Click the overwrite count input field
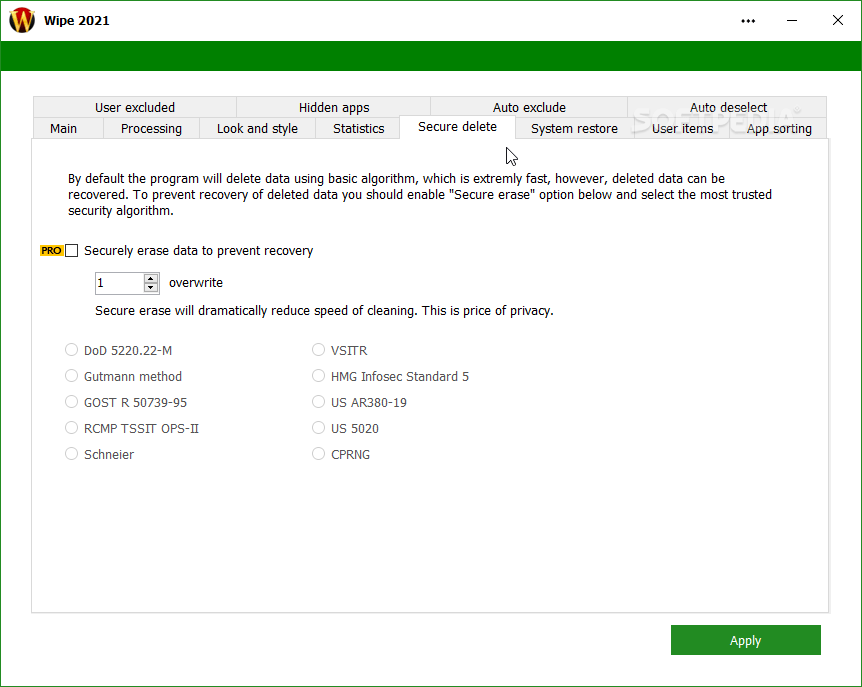The height and width of the screenshot is (687, 862). (x=119, y=283)
